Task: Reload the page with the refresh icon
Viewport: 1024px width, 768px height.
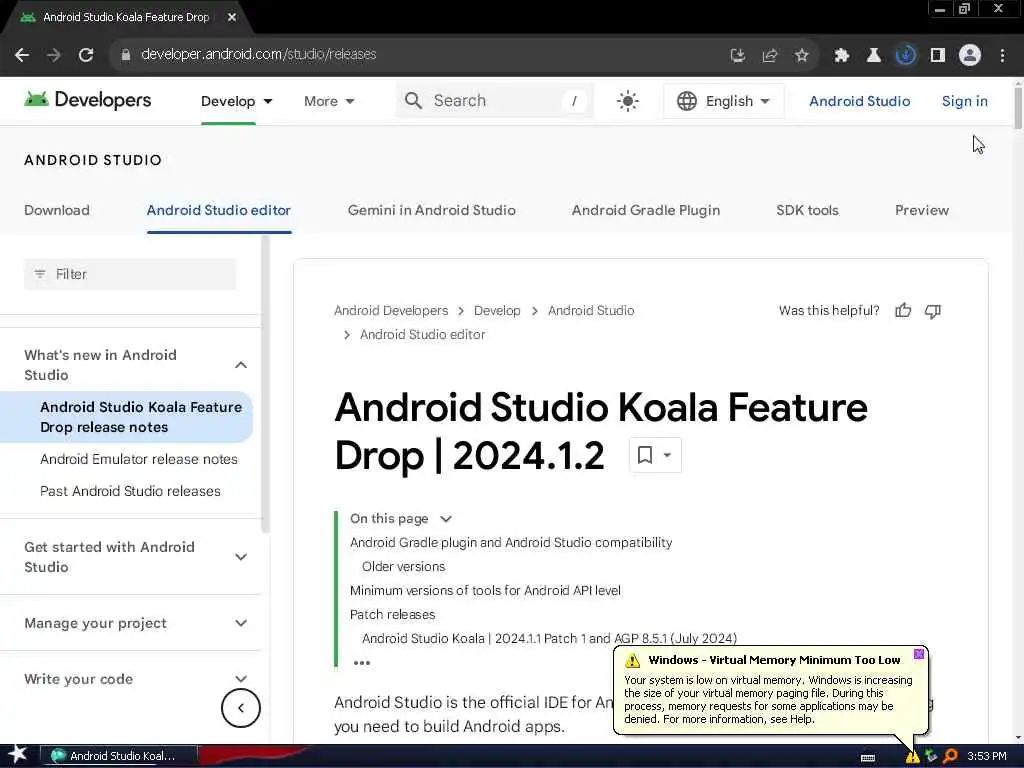Action: coord(86,55)
